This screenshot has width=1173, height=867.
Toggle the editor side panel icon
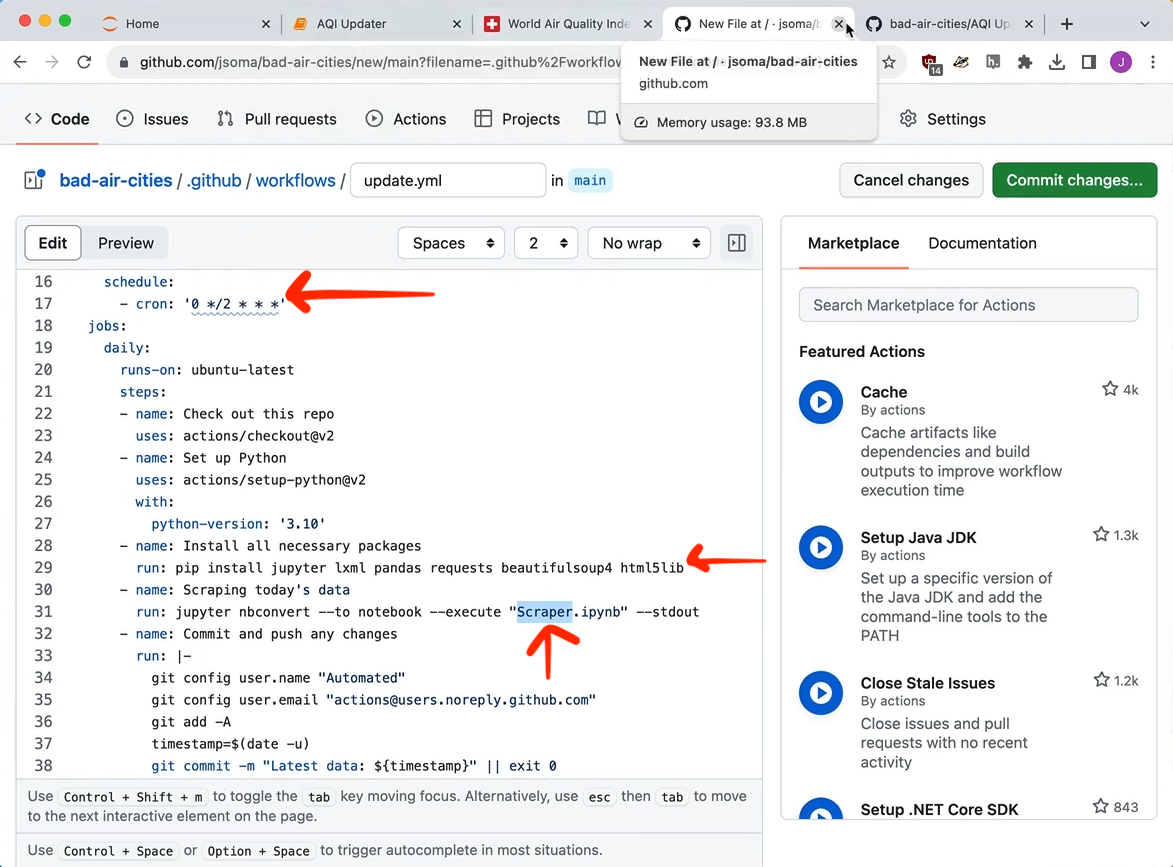(x=737, y=243)
